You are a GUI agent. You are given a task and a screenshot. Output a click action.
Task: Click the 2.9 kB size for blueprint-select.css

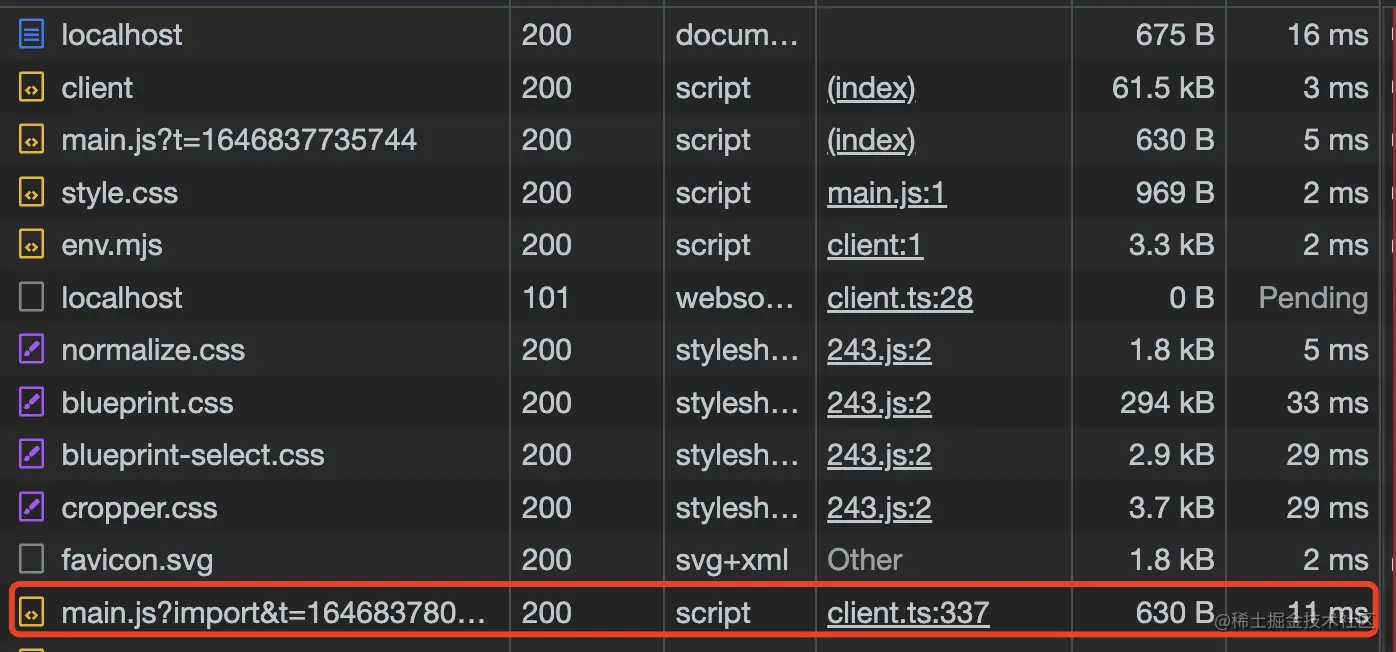click(x=1172, y=455)
